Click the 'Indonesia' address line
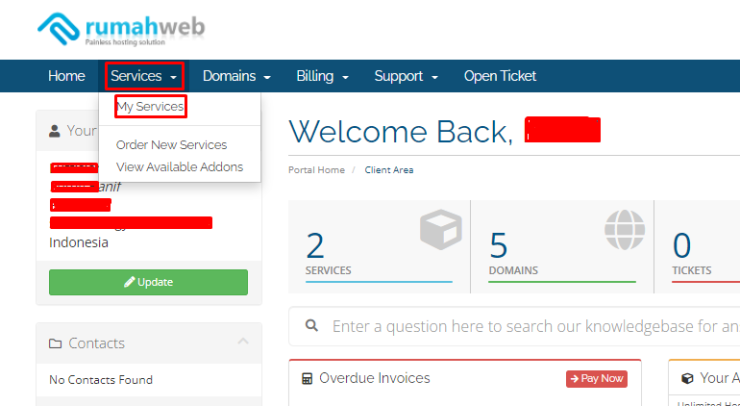The width and height of the screenshot is (740, 406). (x=78, y=243)
